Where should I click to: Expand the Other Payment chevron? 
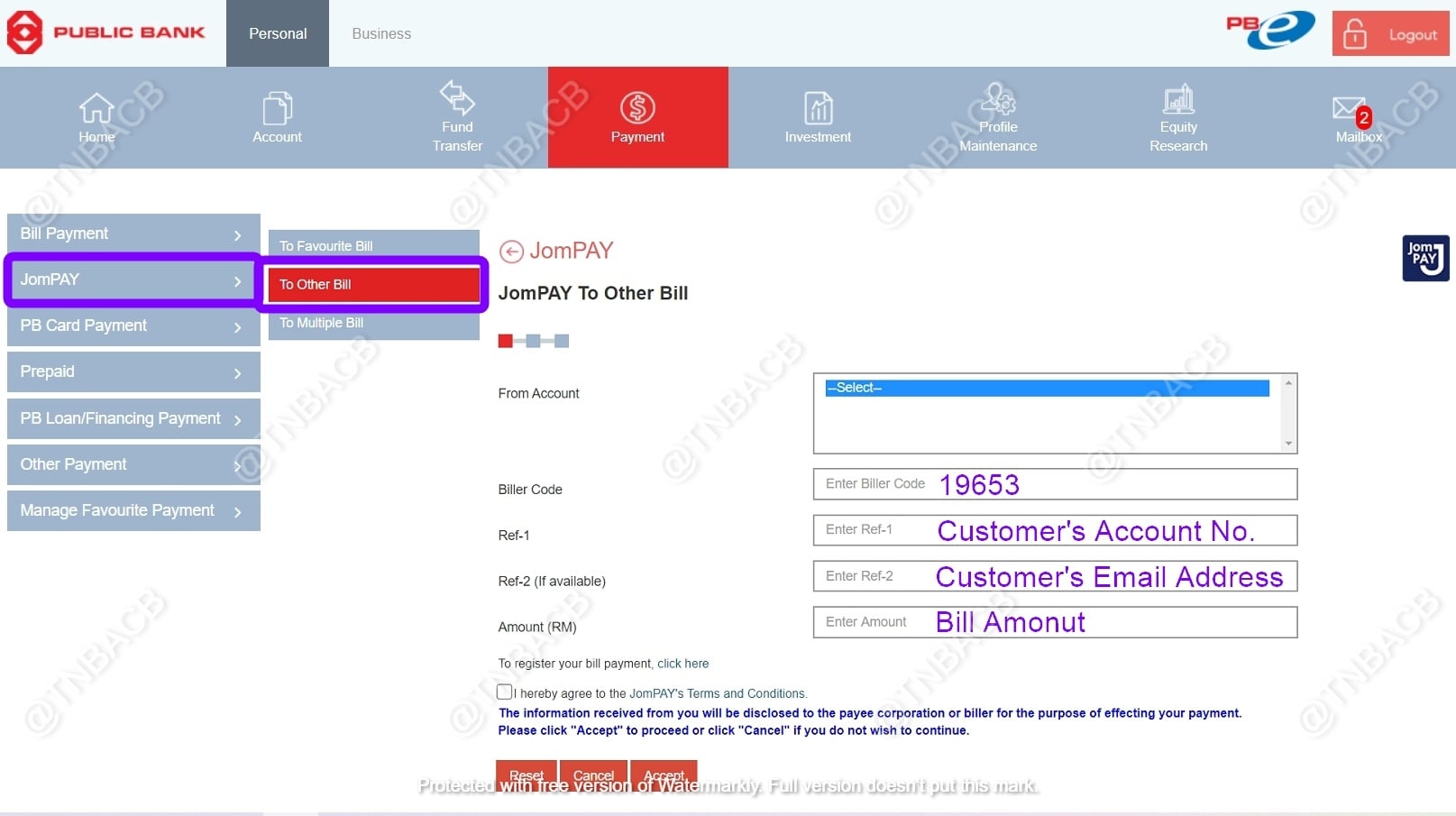[x=238, y=465]
